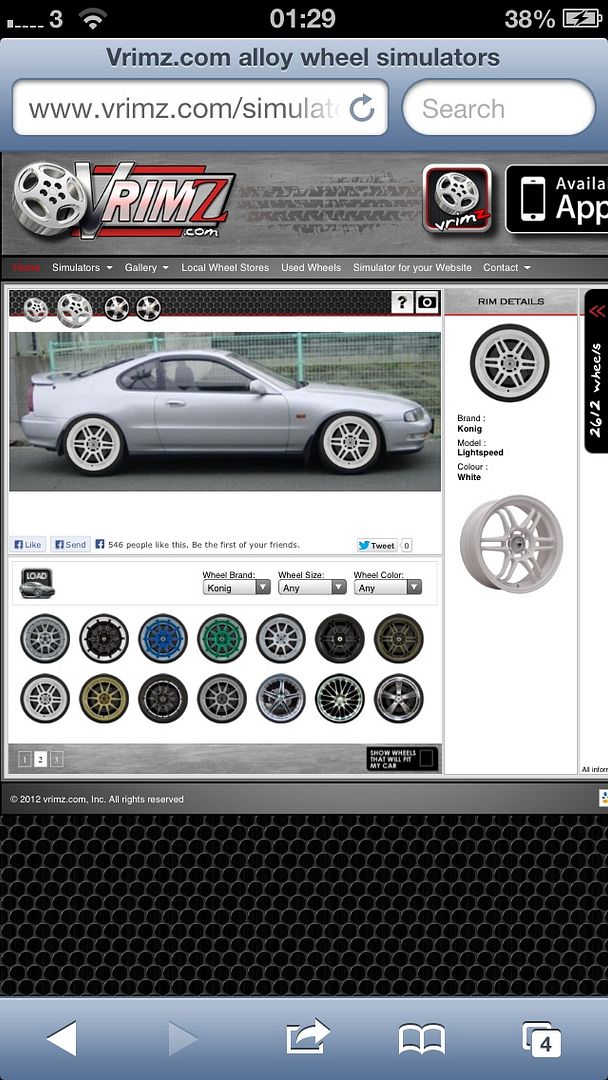The image size is (608, 1080).
Task: Click the enlarged wheel icon in the simulator header
Action: click(x=74, y=309)
